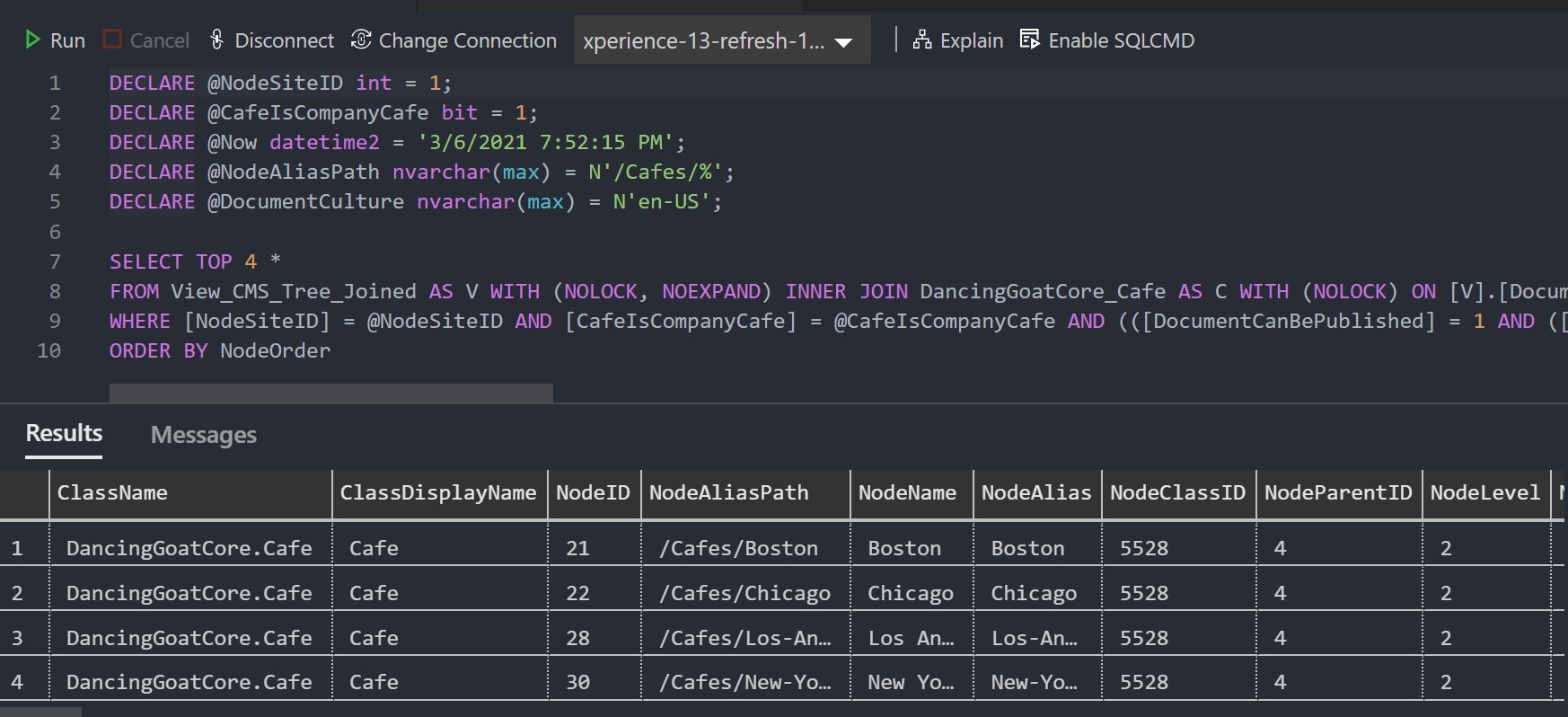
Task: Switch to the Messages tab
Action: tap(204, 435)
